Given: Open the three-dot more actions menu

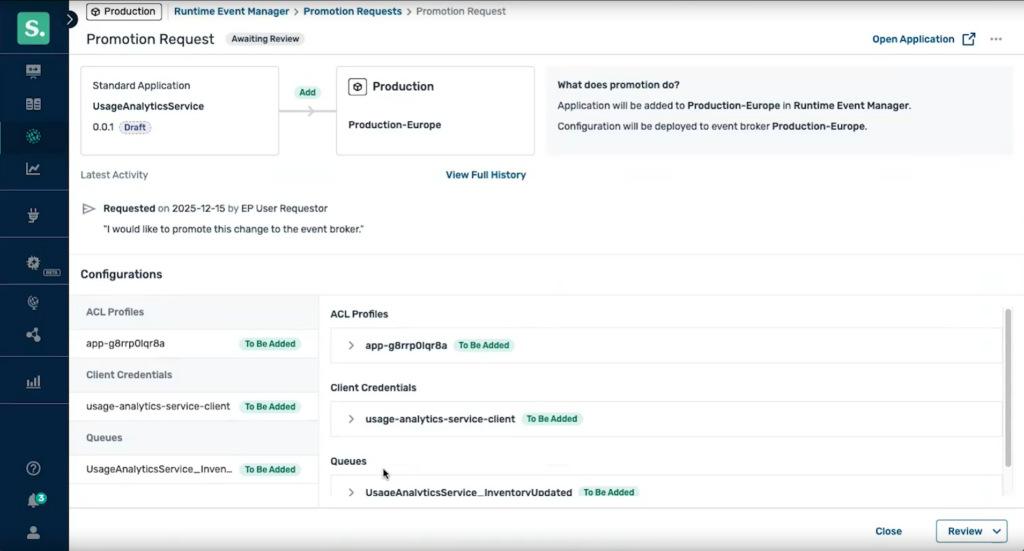Looking at the screenshot, I should tap(996, 39).
